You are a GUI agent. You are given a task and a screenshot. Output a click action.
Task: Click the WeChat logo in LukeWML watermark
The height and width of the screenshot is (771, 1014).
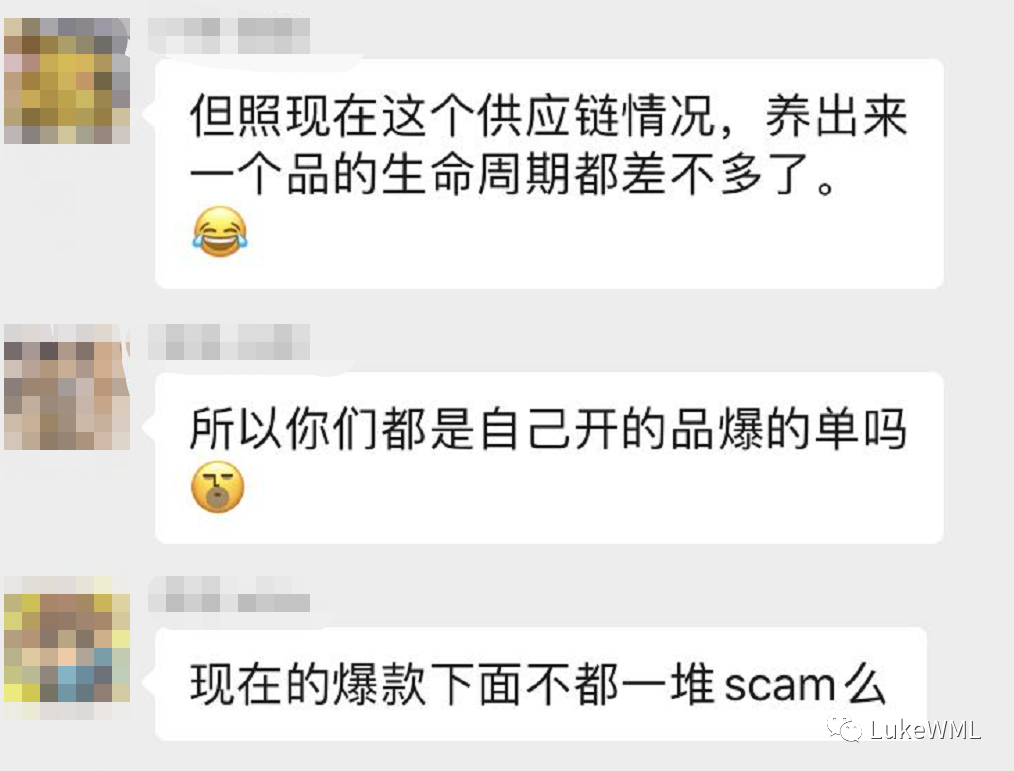[845, 730]
